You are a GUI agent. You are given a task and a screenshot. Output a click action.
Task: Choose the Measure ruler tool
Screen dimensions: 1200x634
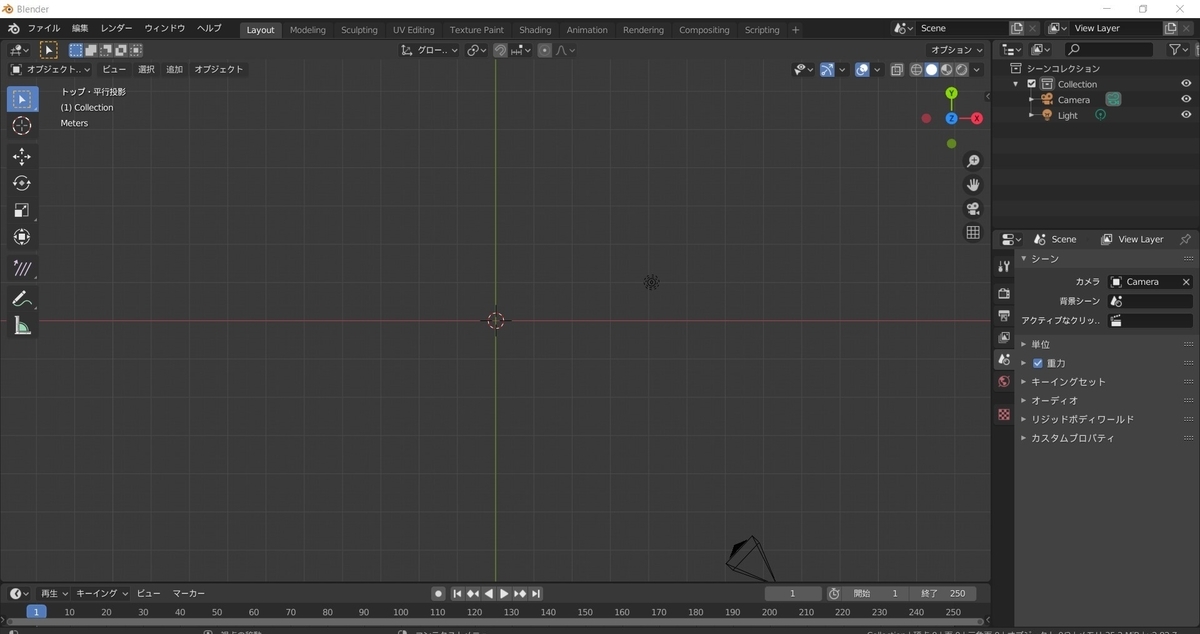(22, 326)
